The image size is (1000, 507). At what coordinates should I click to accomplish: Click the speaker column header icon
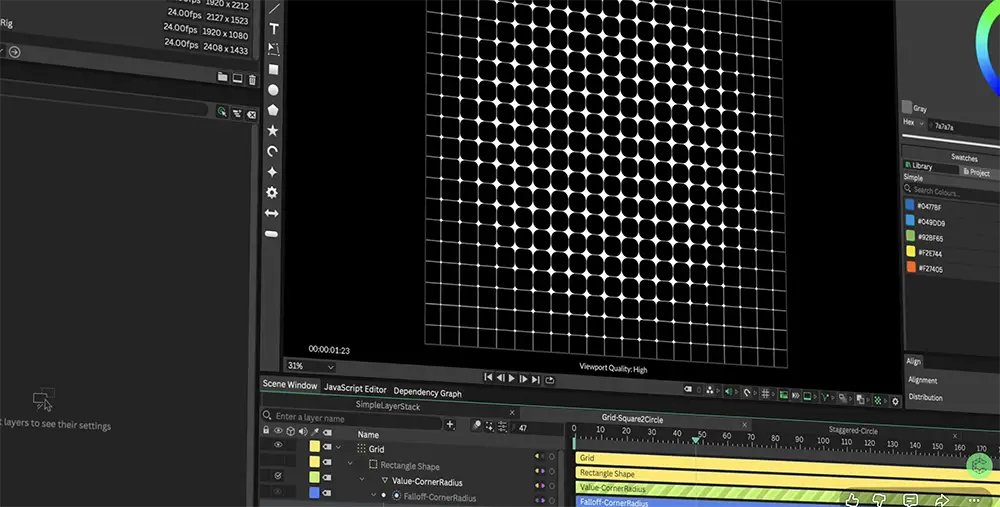[303, 432]
